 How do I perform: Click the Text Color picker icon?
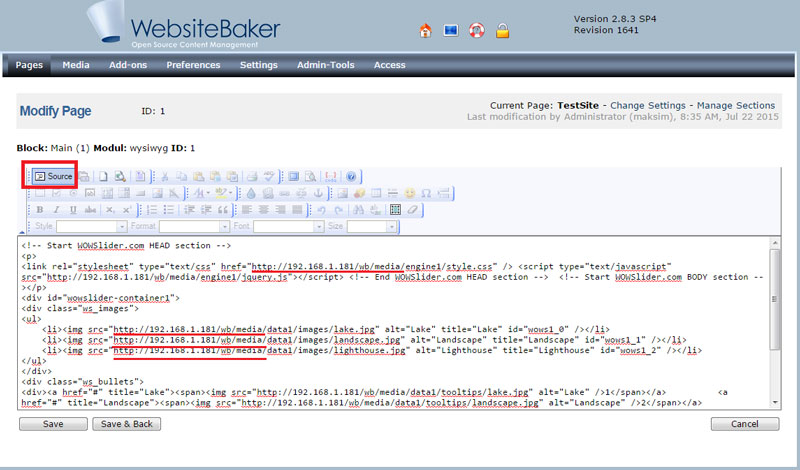(201, 193)
